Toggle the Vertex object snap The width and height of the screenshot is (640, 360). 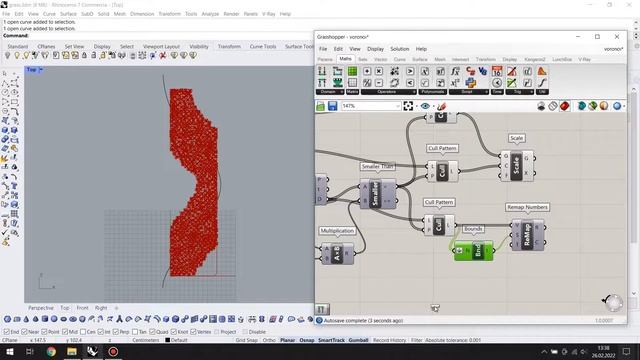193,332
